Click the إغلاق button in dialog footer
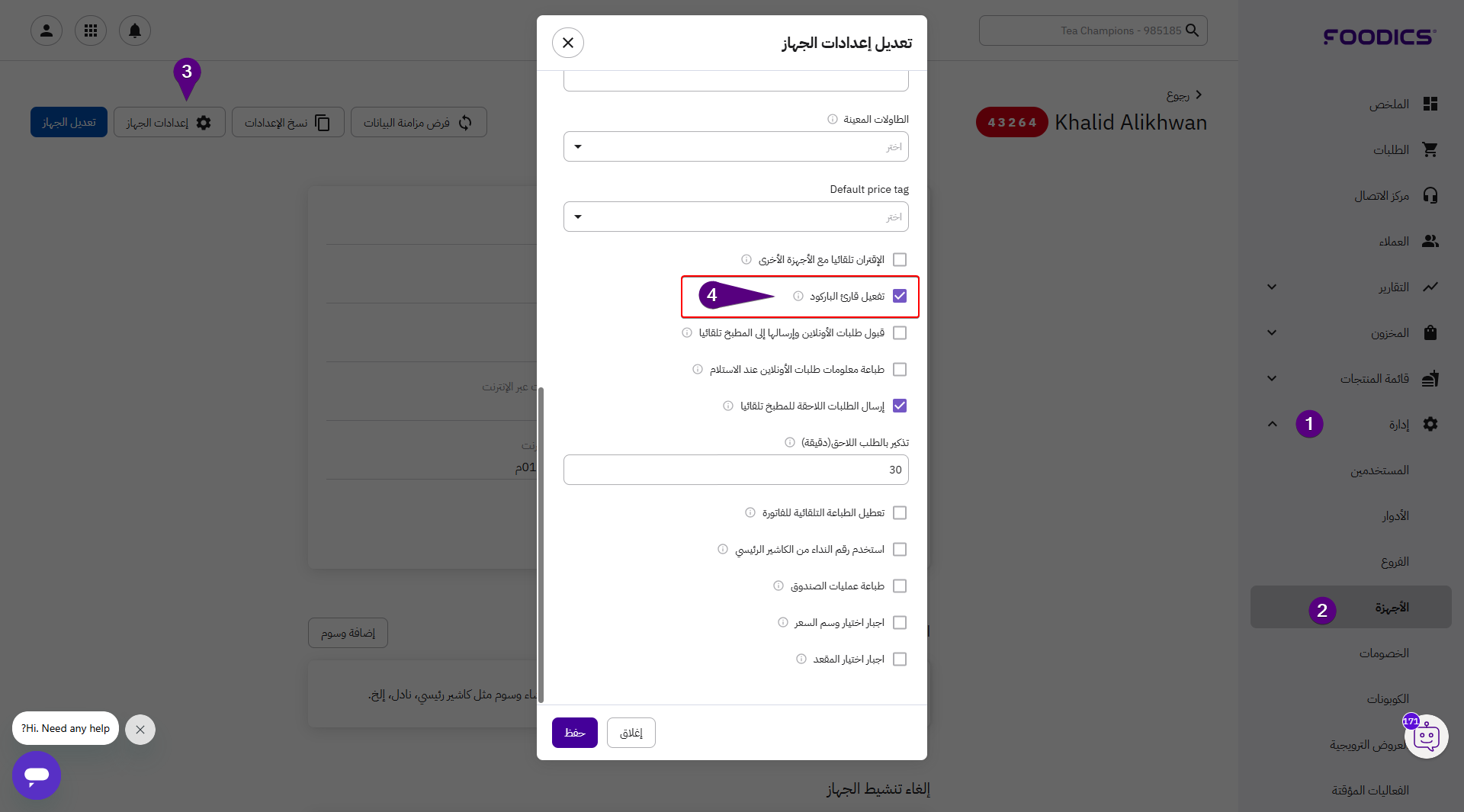 pos(631,733)
